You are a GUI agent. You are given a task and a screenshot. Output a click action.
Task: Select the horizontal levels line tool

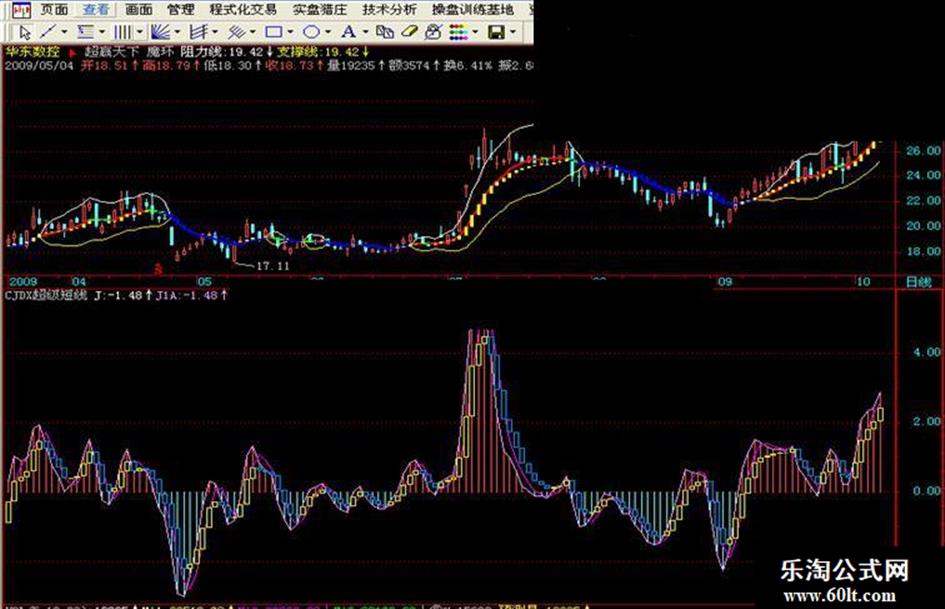[x=86, y=32]
